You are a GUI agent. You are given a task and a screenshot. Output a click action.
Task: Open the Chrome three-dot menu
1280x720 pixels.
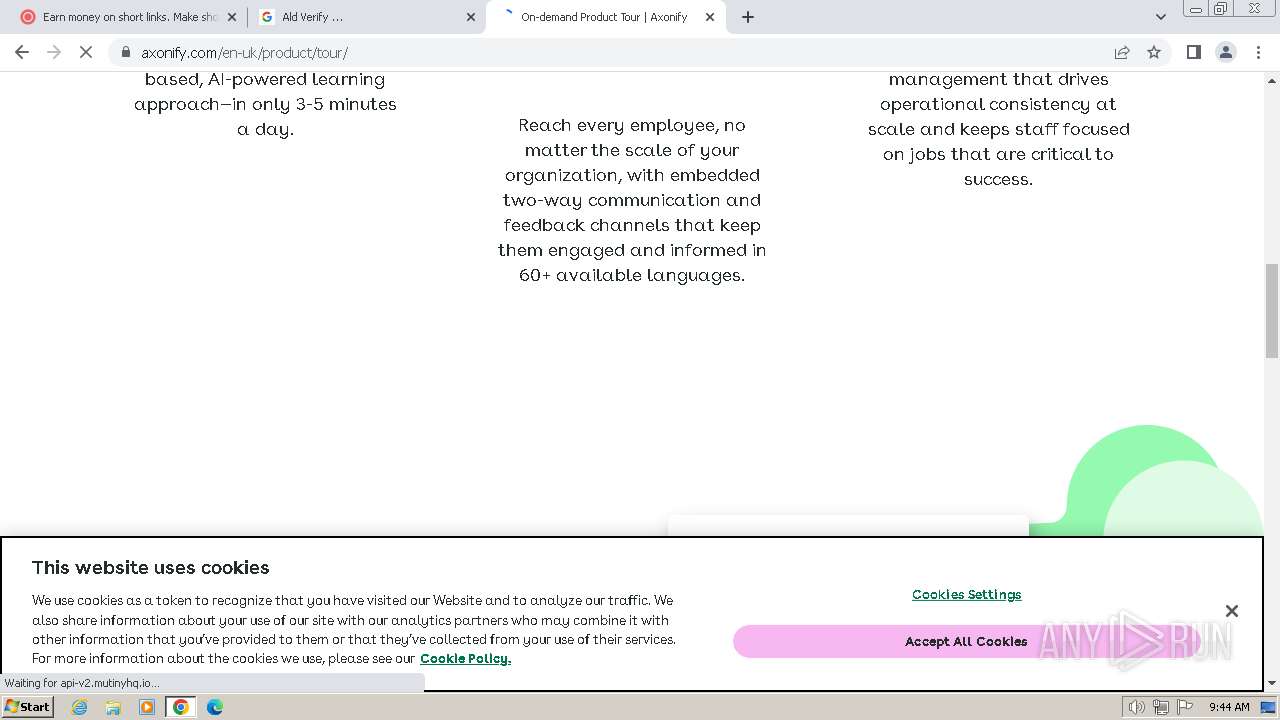(x=1258, y=52)
